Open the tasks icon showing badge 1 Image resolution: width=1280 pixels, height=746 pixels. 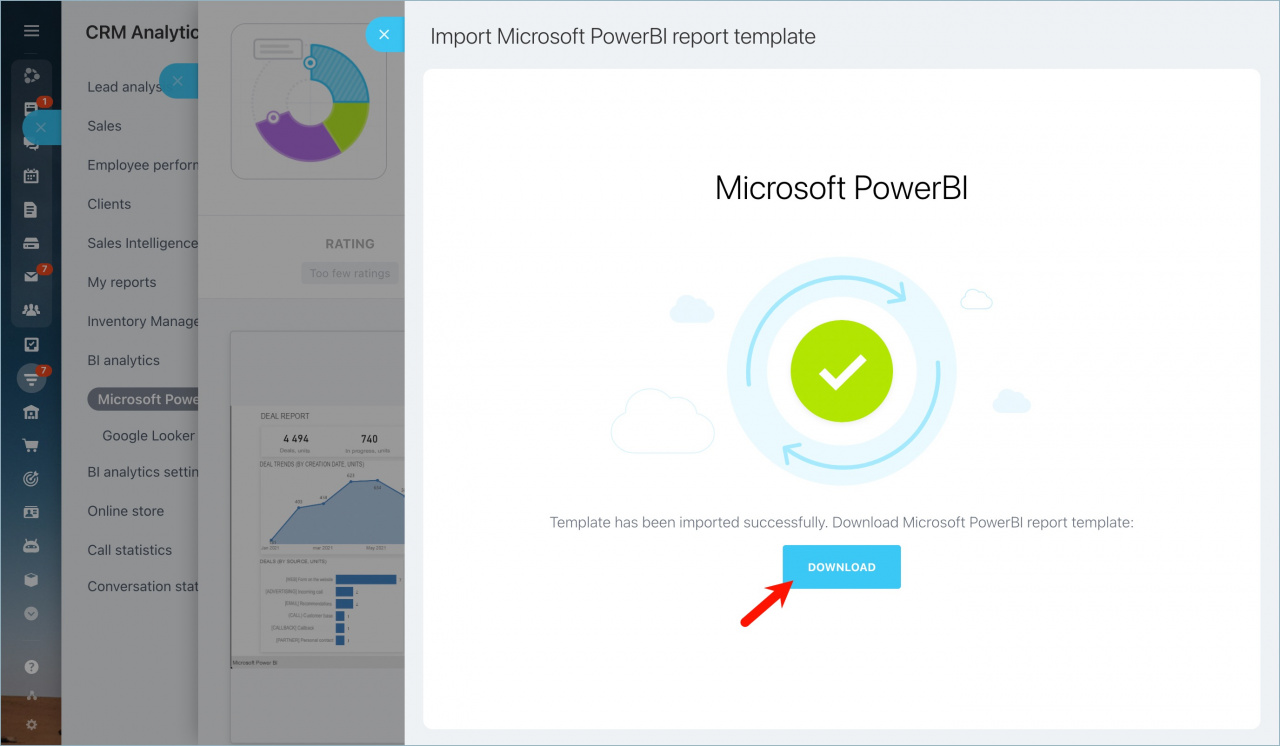[x=31, y=108]
